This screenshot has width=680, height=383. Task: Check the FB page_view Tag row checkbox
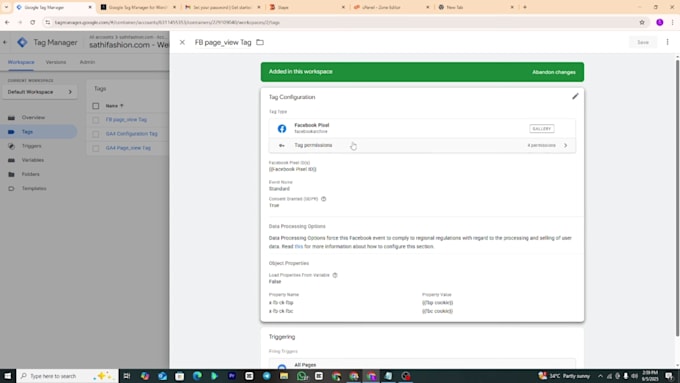tap(96, 120)
